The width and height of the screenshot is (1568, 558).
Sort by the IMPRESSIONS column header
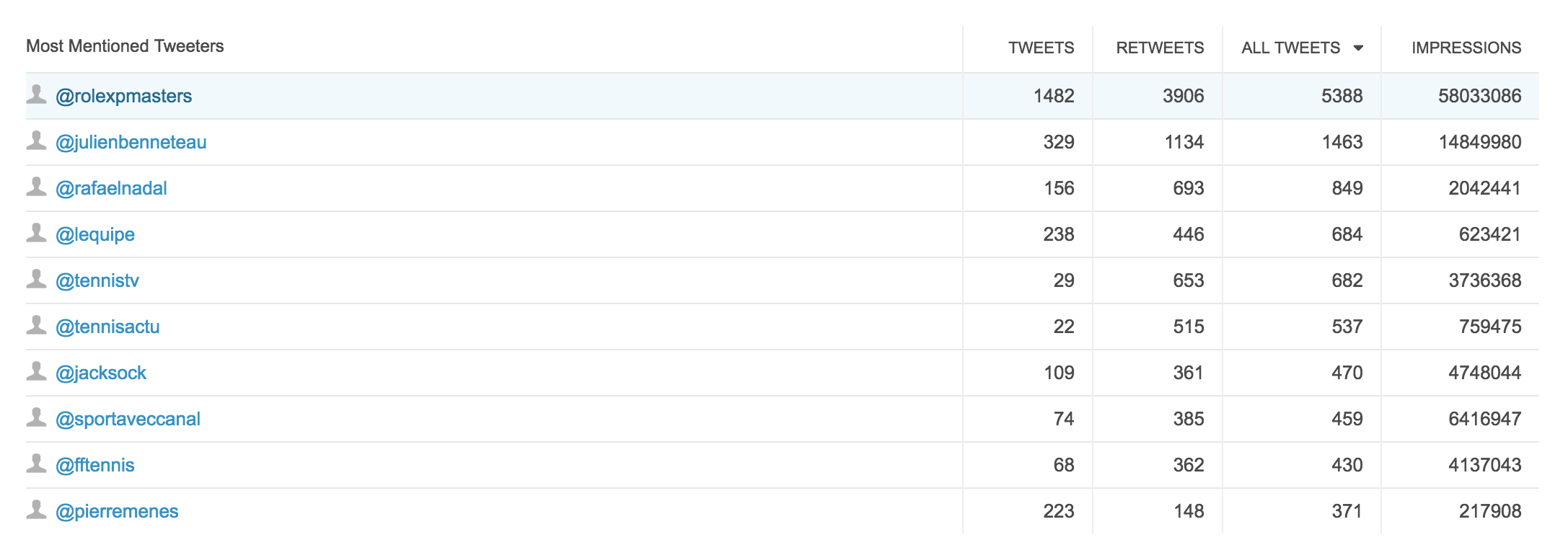[x=1466, y=48]
